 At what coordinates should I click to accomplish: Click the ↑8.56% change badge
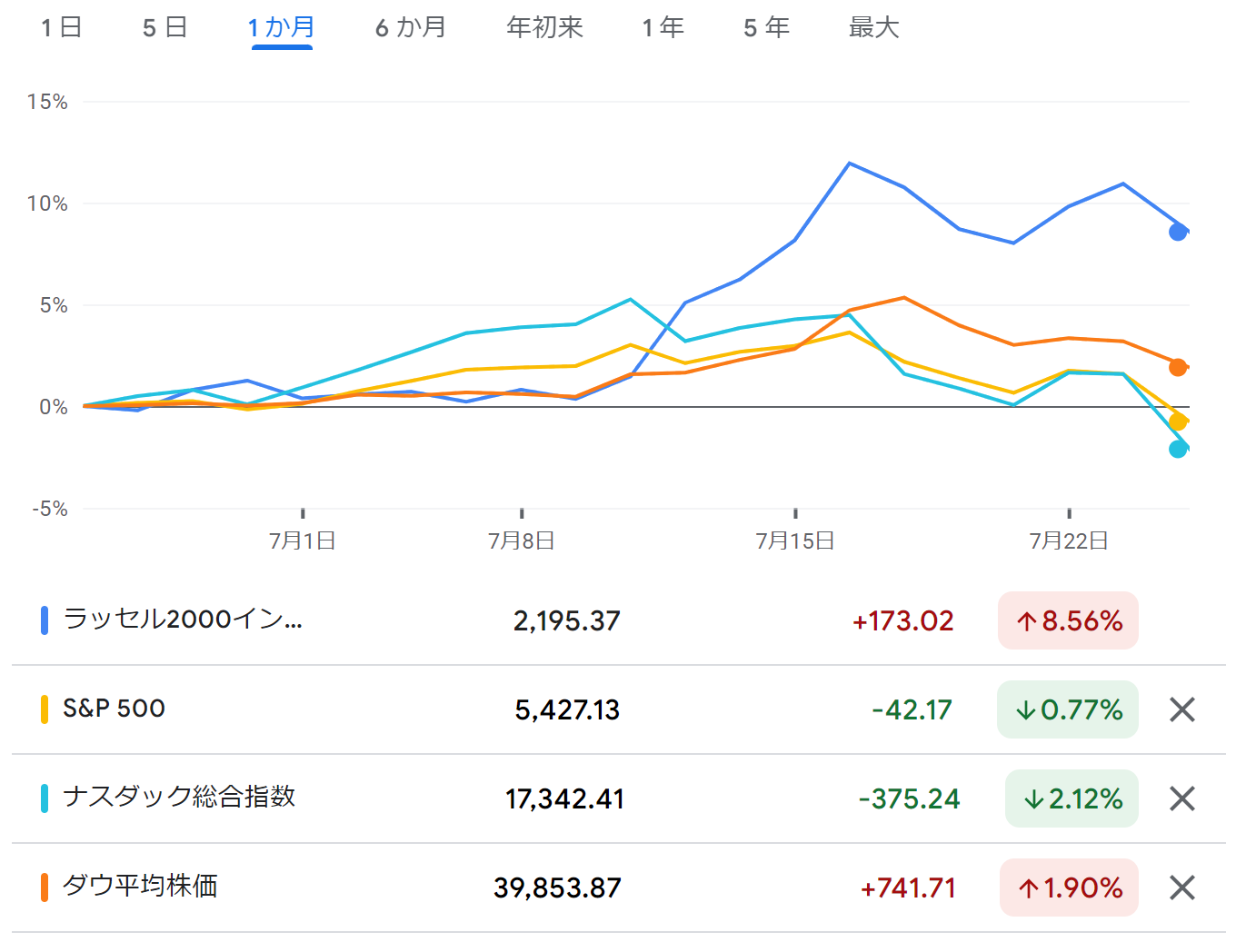(1068, 620)
